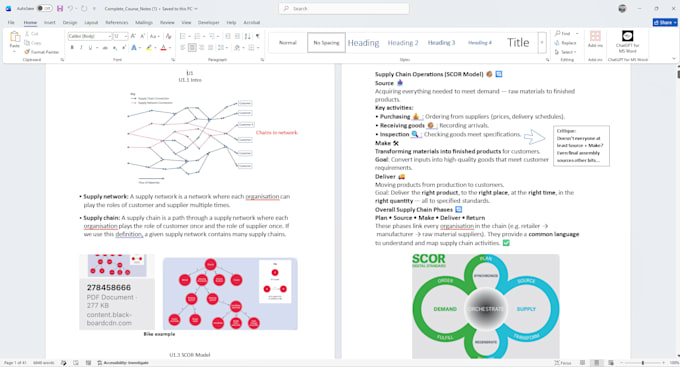The image size is (680, 367).
Task: Open the References tab
Action: 117,22
